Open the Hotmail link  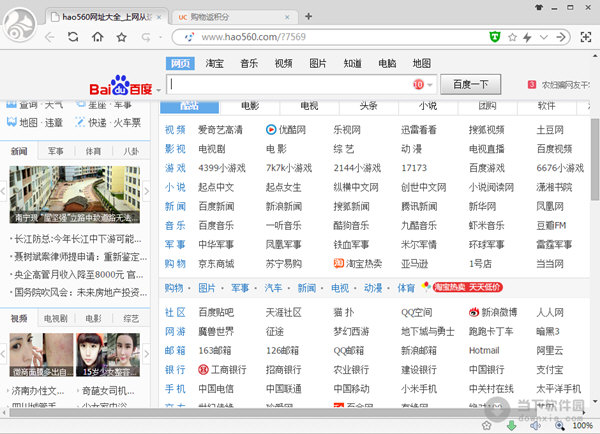pos(484,351)
